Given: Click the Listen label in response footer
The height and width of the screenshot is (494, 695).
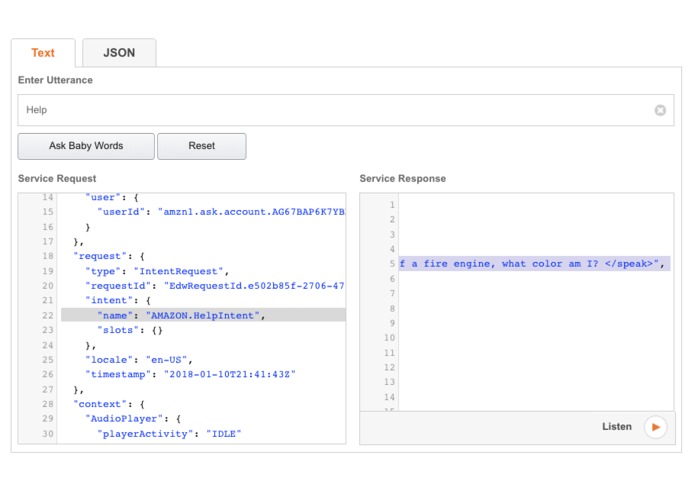Looking at the screenshot, I should tap(617, 427).
